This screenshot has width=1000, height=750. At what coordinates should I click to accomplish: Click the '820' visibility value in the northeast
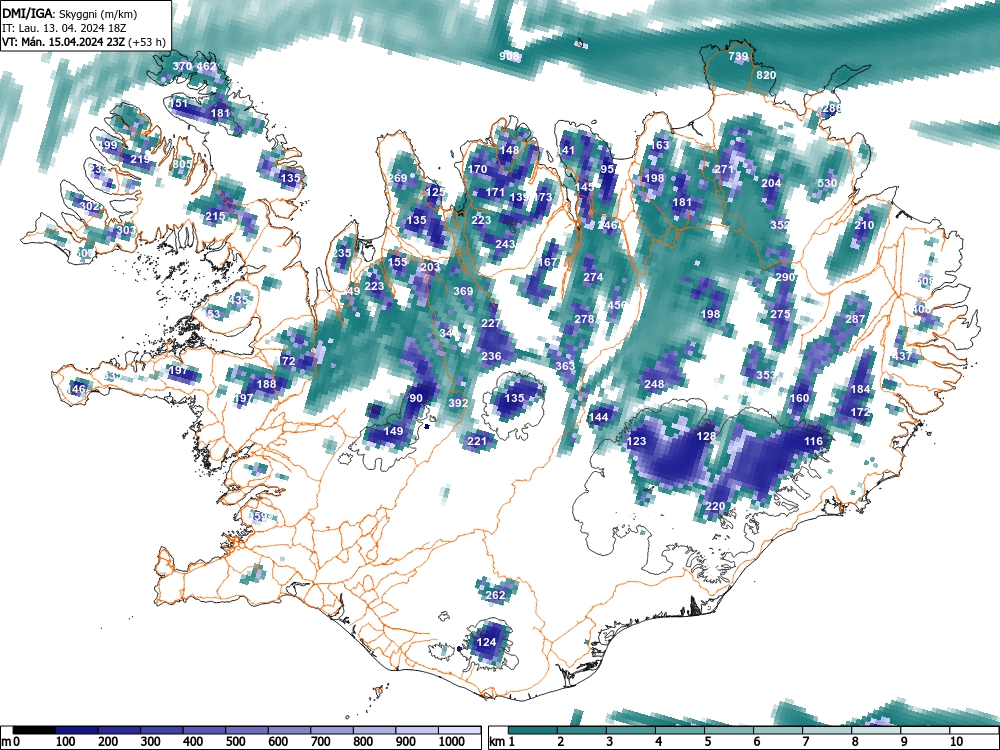(x=766, y=75)
